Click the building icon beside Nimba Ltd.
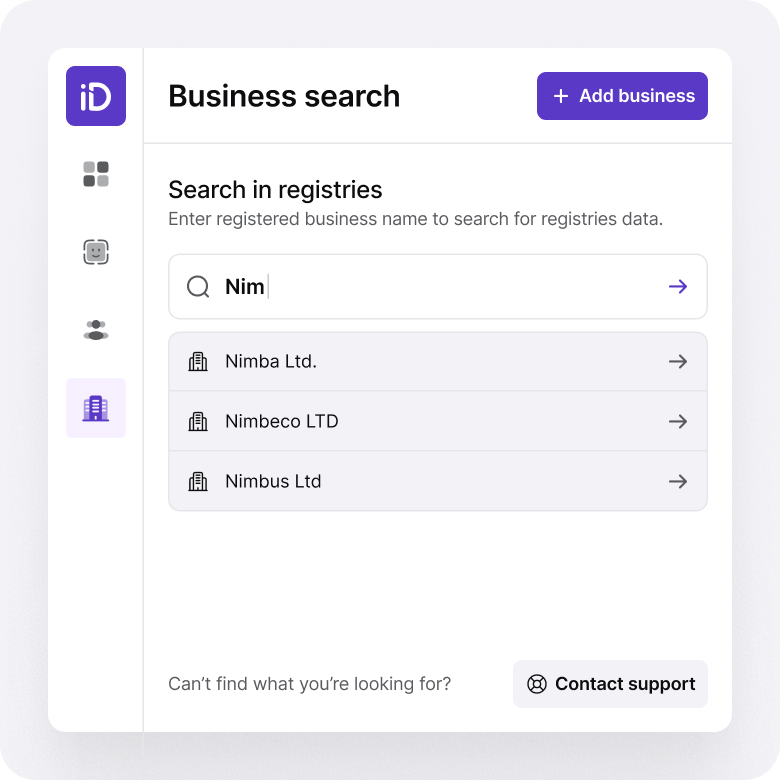The height and width of the screenshot is (780, 780). (198, 362)
